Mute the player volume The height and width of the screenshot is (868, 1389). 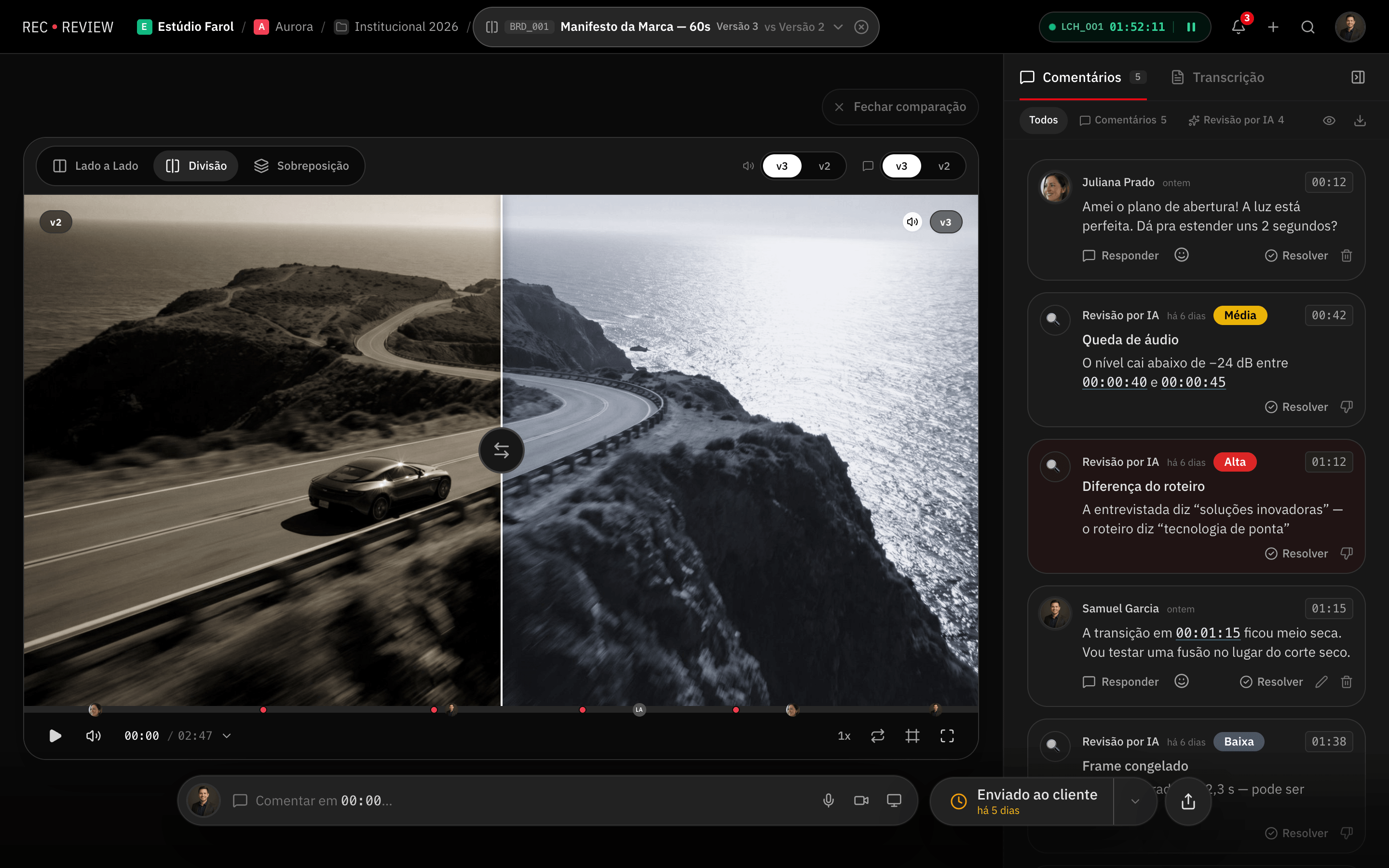pyautogui.click(x=93, y=736)
